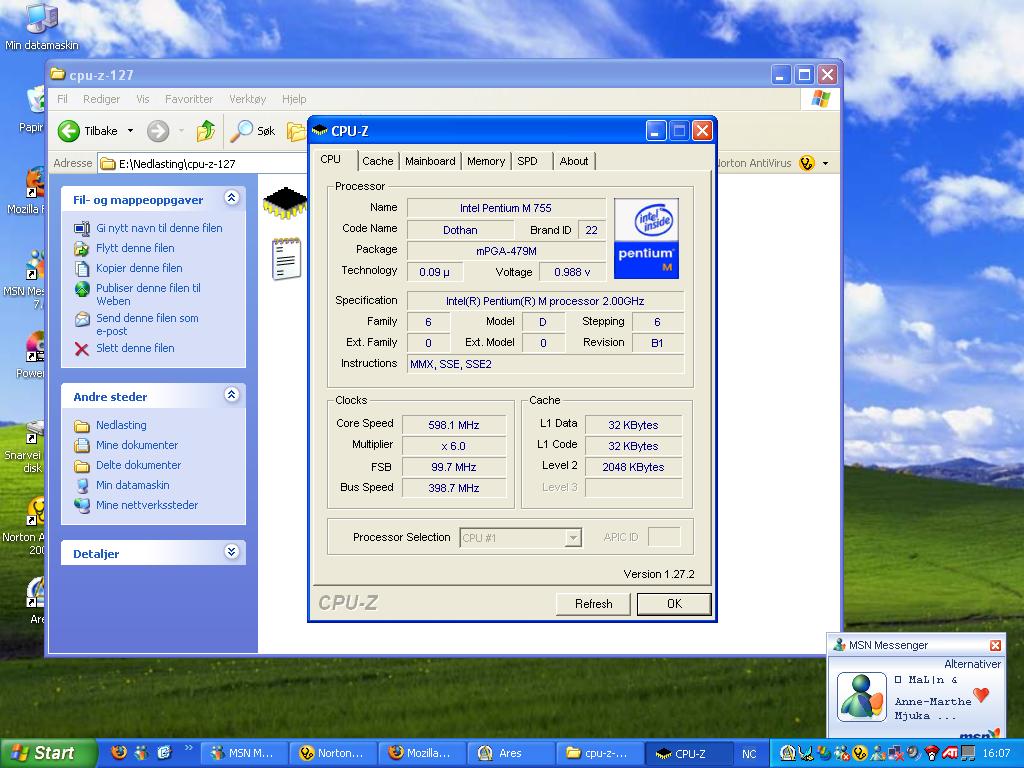1024x768 pixels.
Task: Collapse the Fil- og mappeoppgaver panel
Action: click(x=231, y=197)
